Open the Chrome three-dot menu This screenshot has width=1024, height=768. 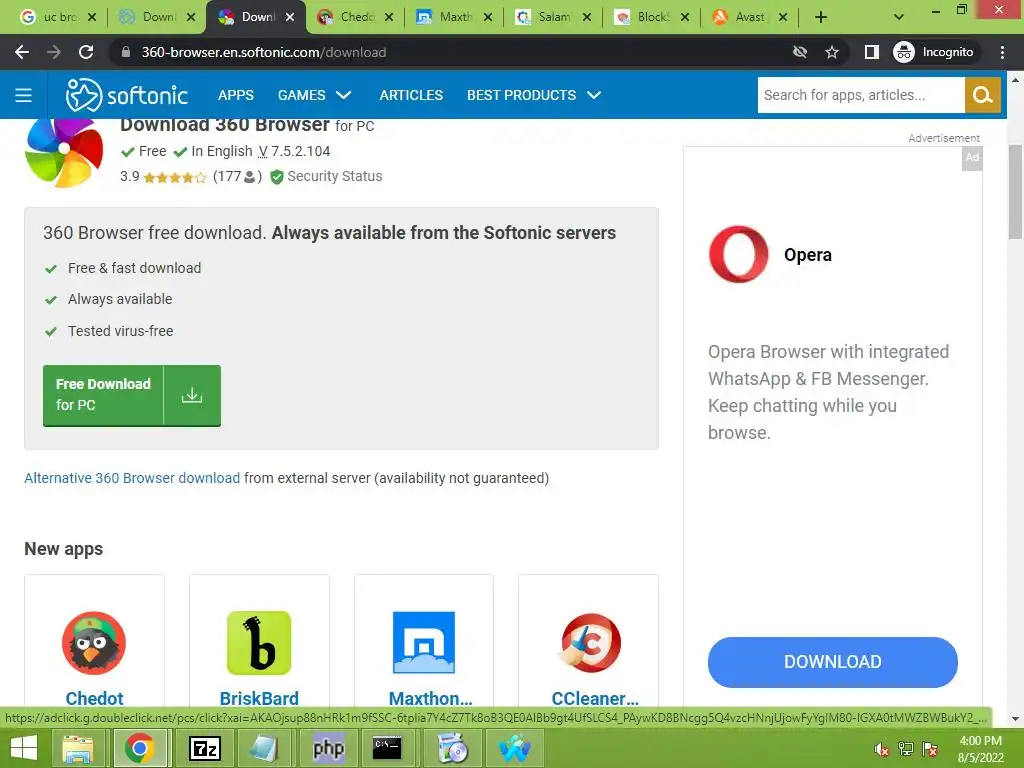(1002, 52)
